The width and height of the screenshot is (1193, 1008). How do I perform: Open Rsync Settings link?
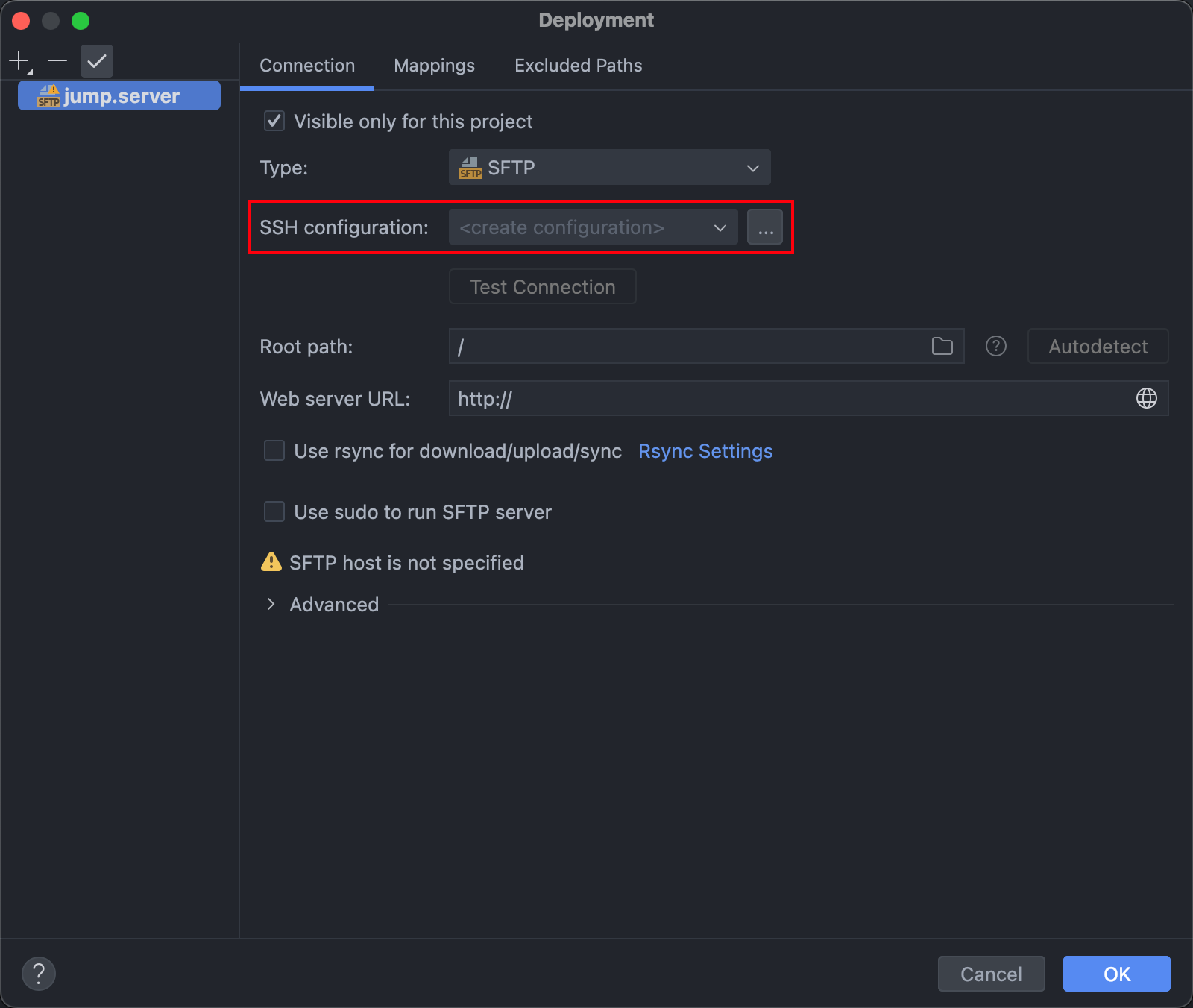[x=705, y=451]
